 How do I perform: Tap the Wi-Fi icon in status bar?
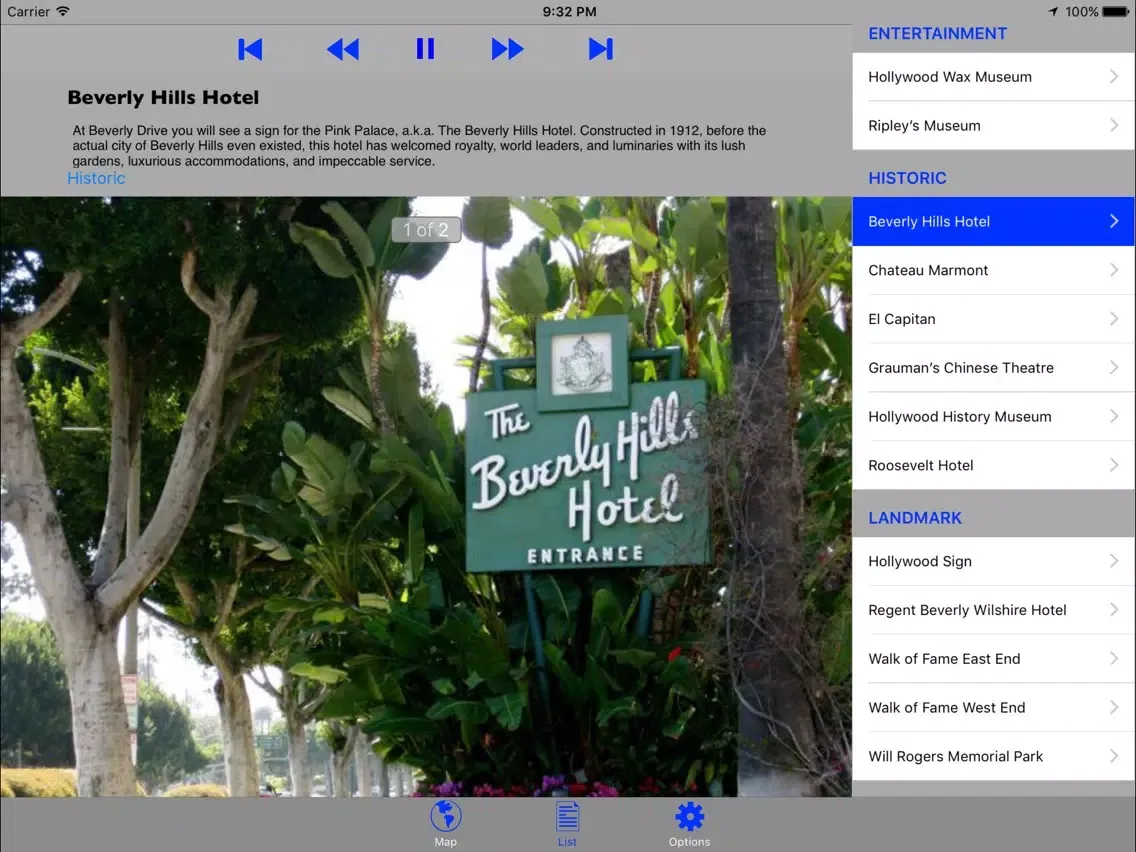63,11
